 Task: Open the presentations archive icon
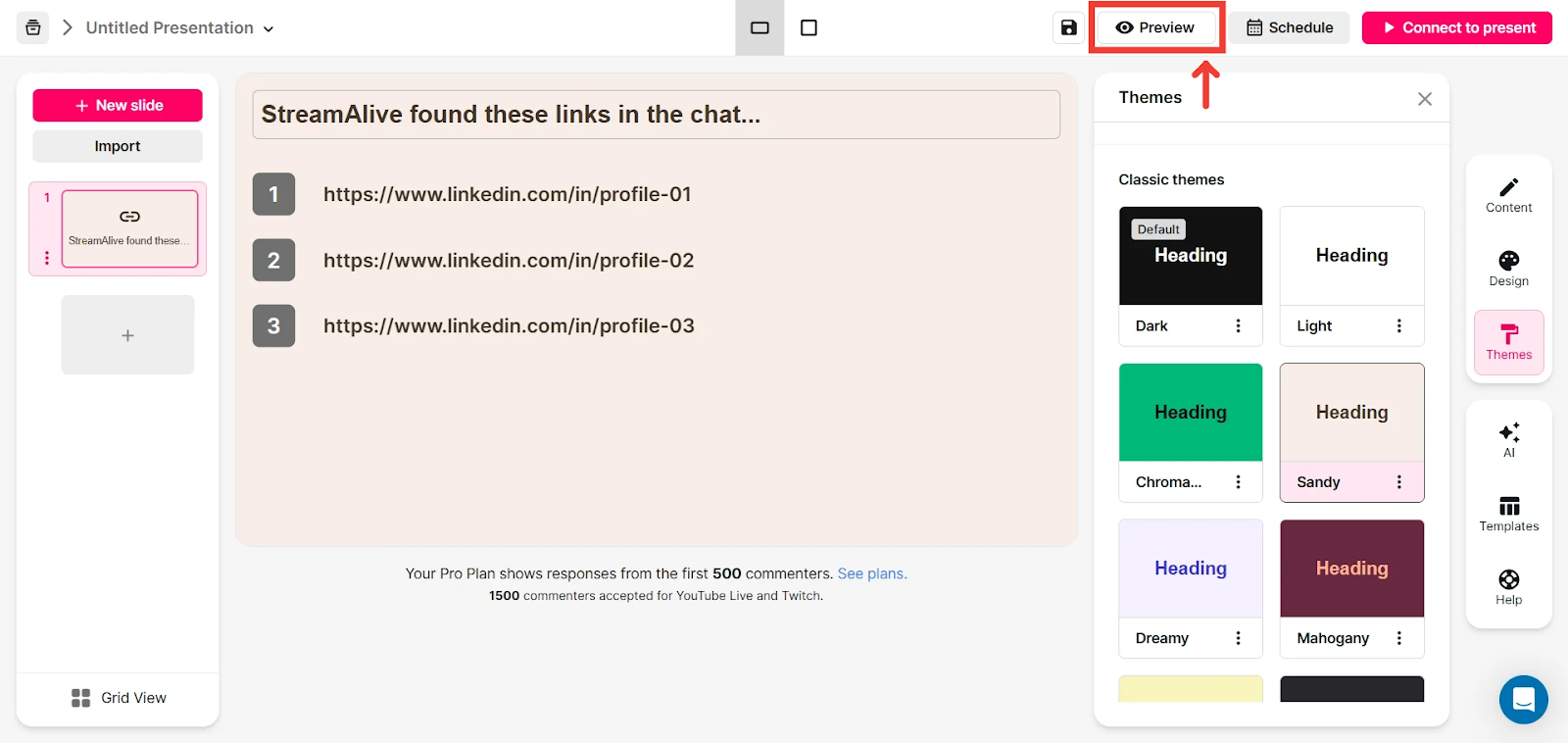32,27
